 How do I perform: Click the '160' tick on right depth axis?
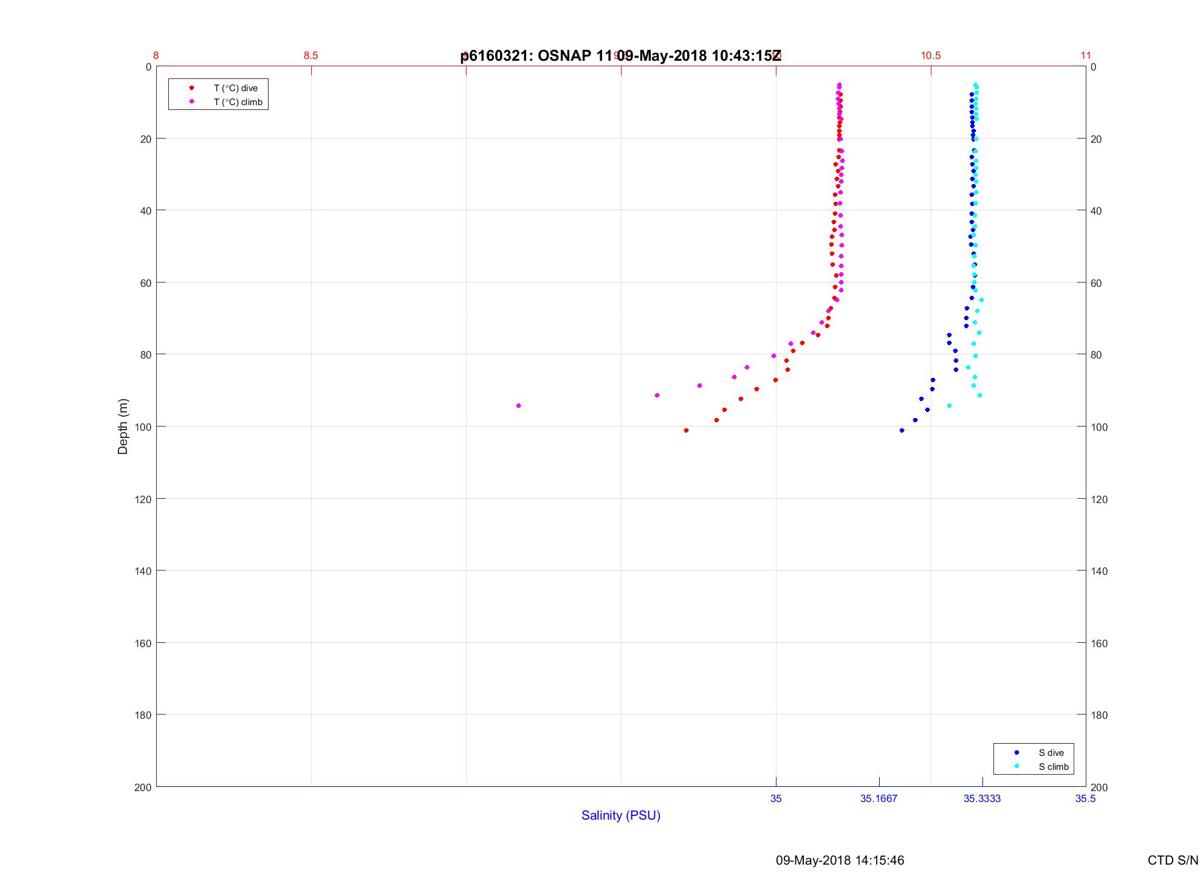(x=1100, y=643)
